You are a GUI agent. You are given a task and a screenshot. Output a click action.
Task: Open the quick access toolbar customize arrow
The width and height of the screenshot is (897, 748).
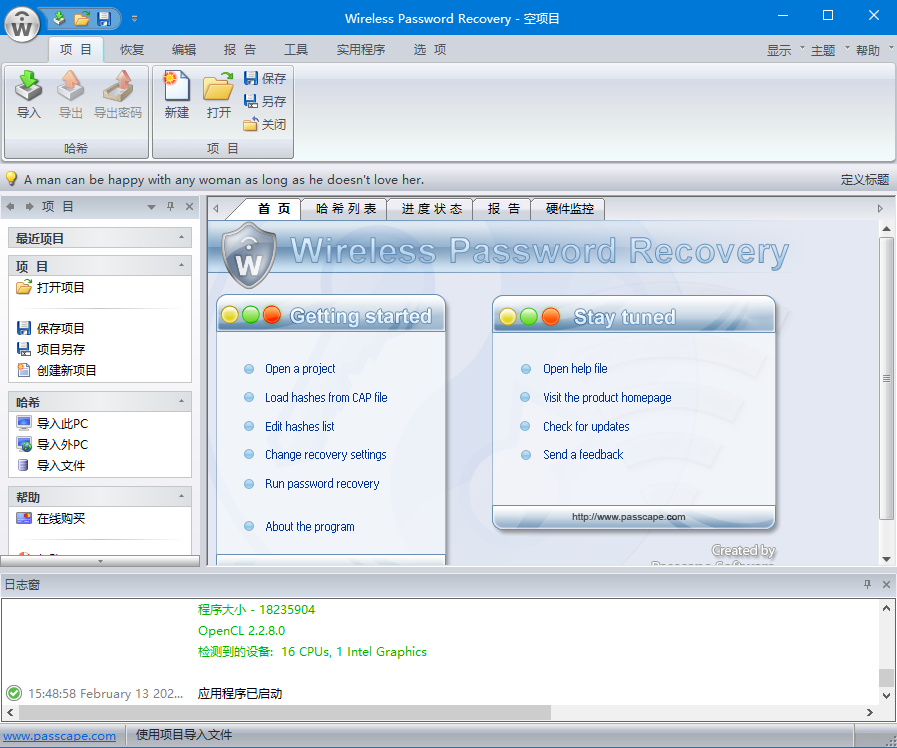coord(134,19)
